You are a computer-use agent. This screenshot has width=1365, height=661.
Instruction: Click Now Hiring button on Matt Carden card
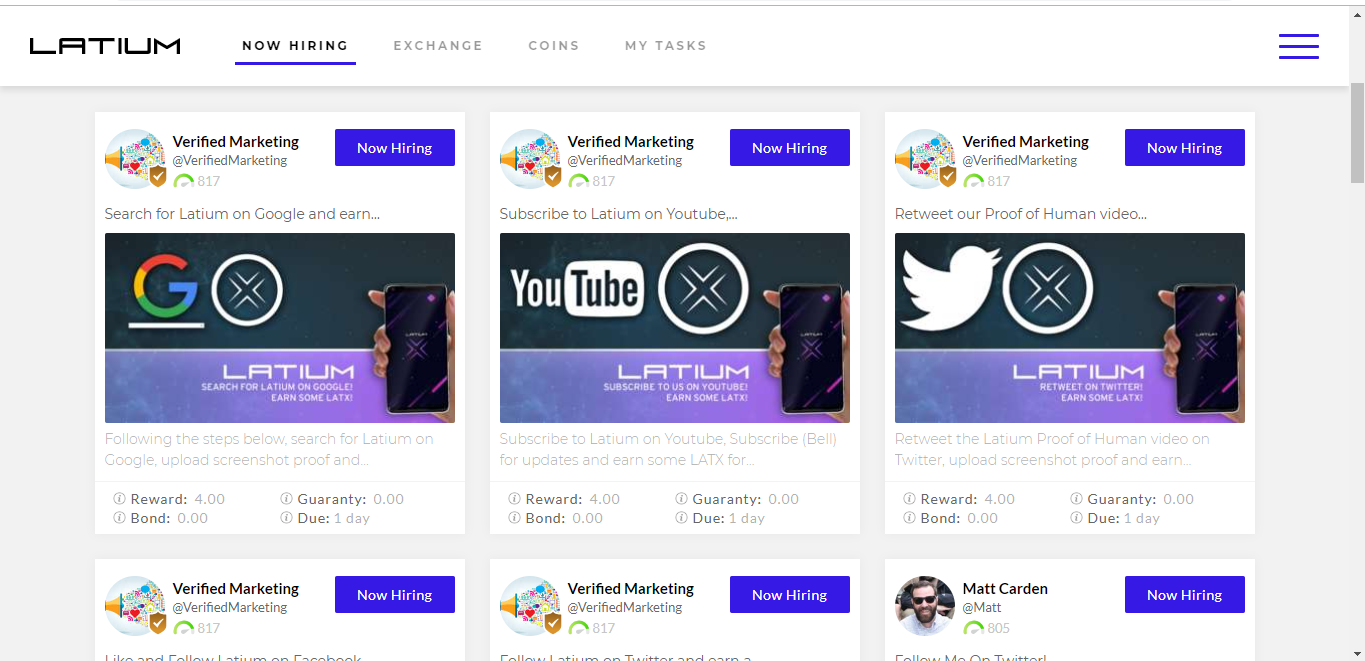1185,595
